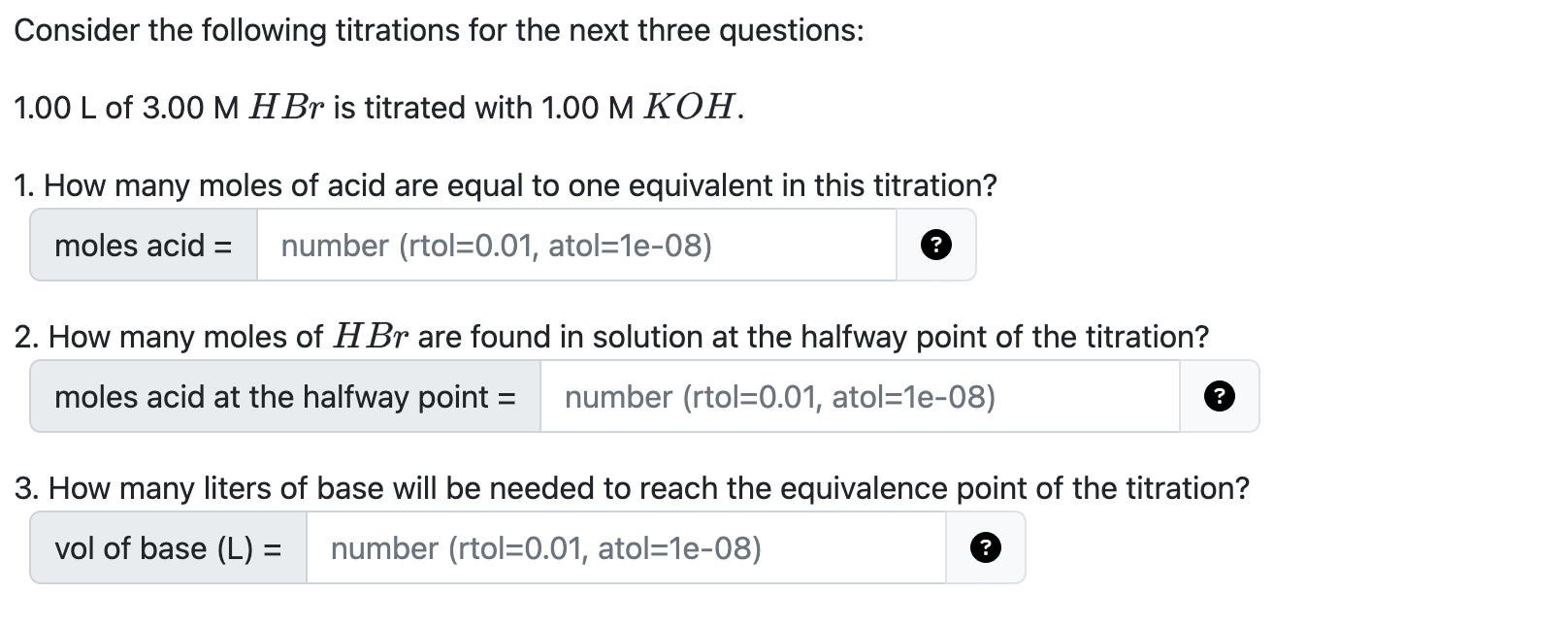Click inside the moles acid answer box

[577, 246]
